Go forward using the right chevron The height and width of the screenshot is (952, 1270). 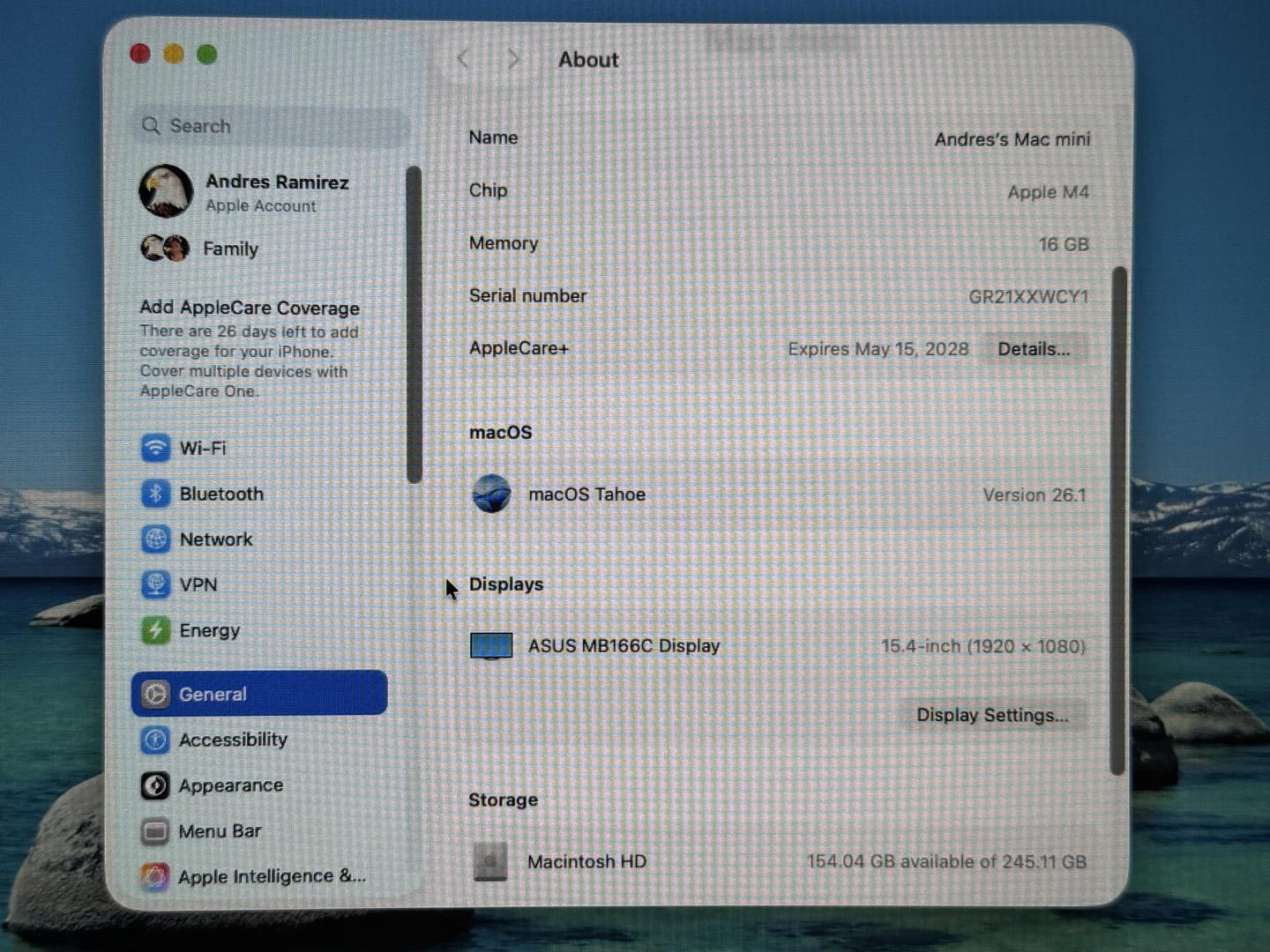click(x=513, y=60)
